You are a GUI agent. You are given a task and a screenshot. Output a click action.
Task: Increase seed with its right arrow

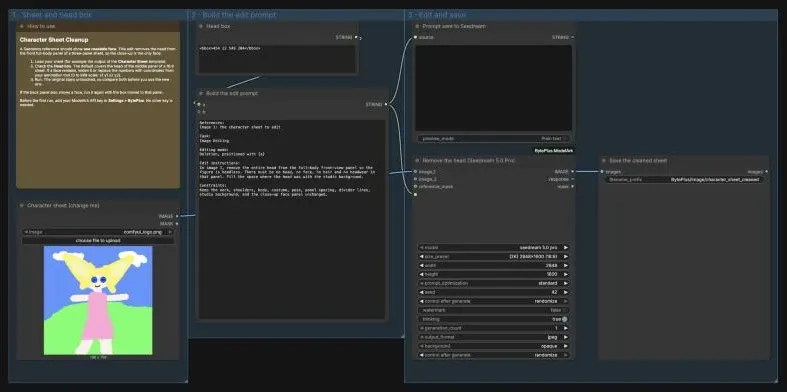click(x=566, y=292)
